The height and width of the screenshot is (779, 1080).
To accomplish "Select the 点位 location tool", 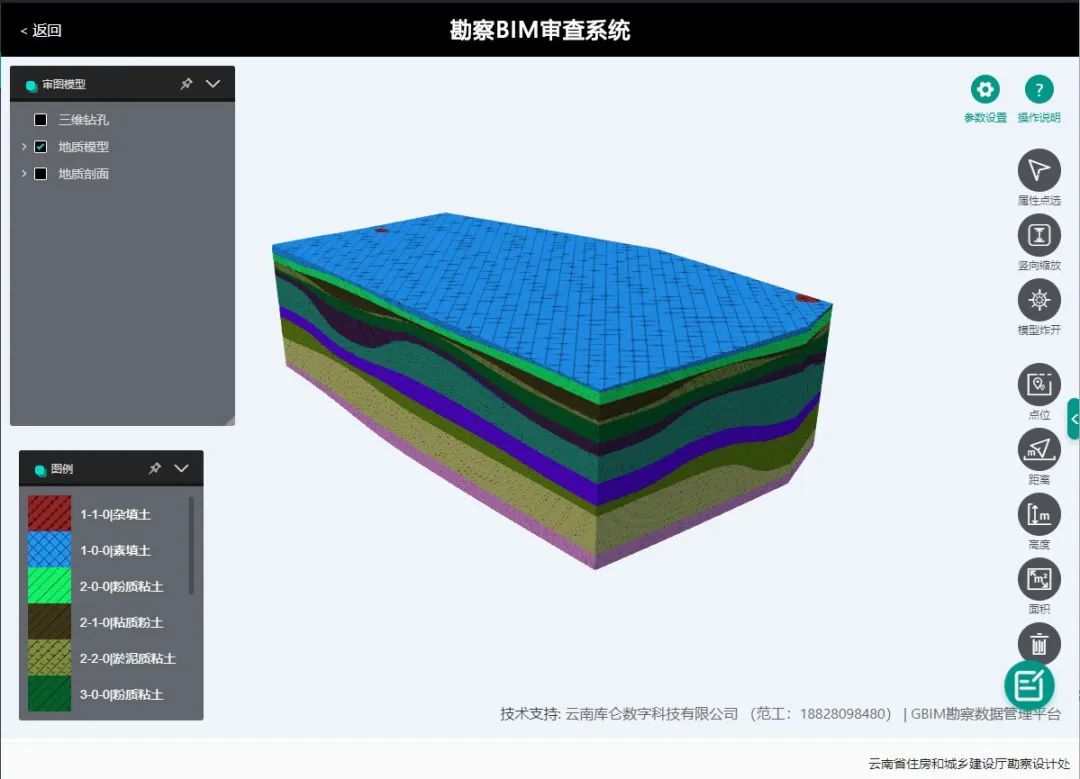I will pyautogui.click(x=1039, y=384).
